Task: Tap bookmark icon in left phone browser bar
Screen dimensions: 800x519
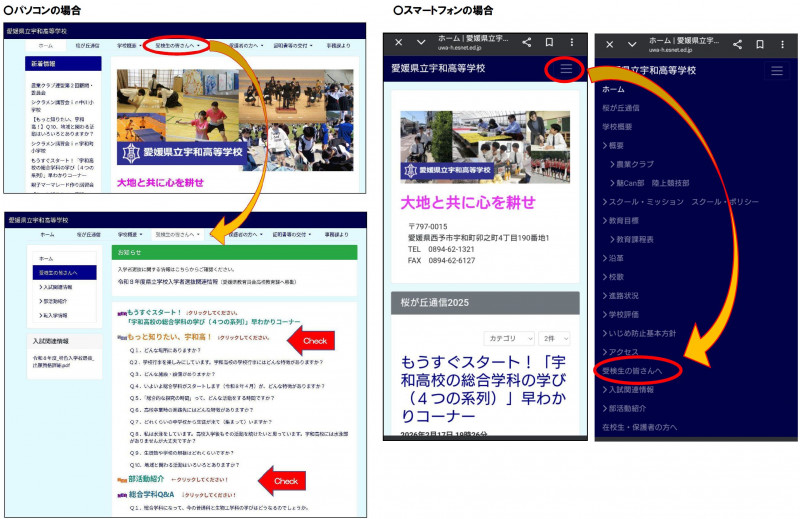Action: point(549,43)
